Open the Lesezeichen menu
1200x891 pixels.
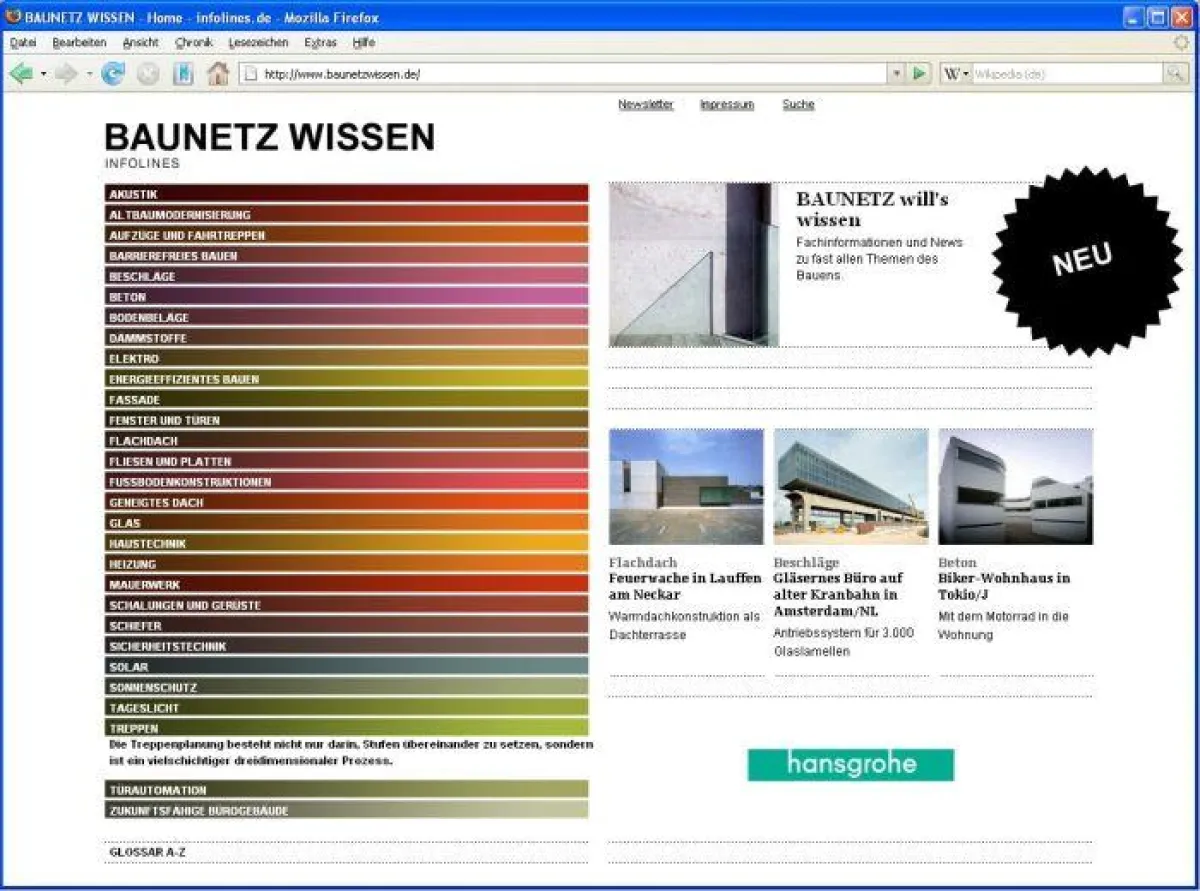257,42
